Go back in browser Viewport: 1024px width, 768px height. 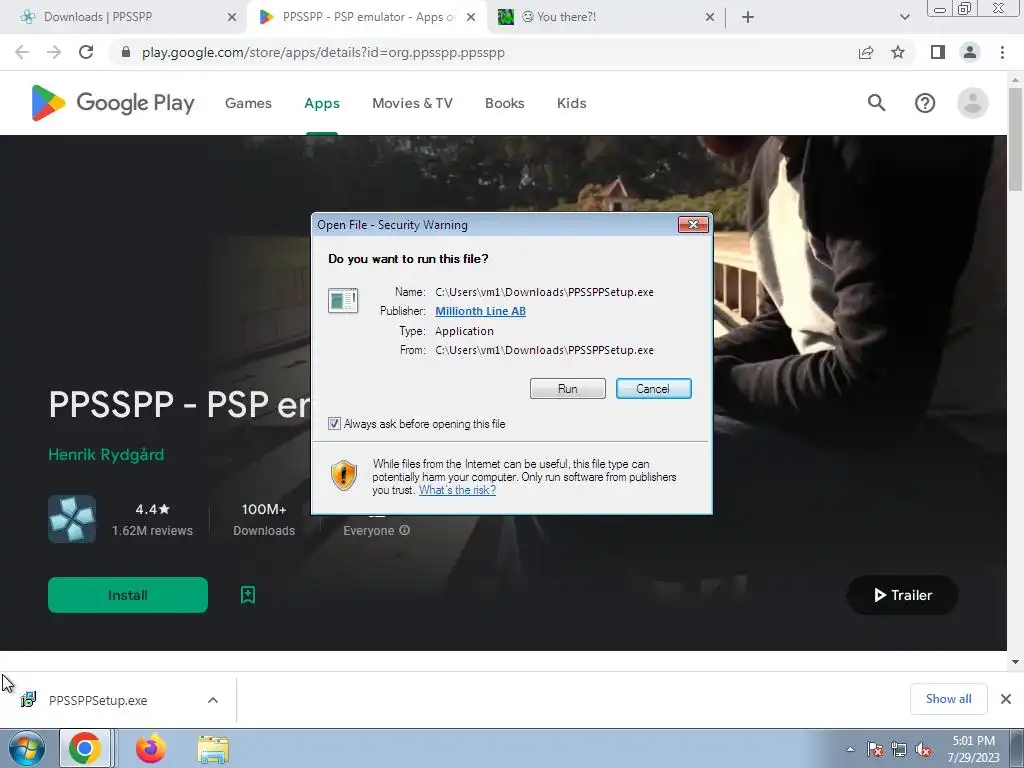tap(22, 52)
